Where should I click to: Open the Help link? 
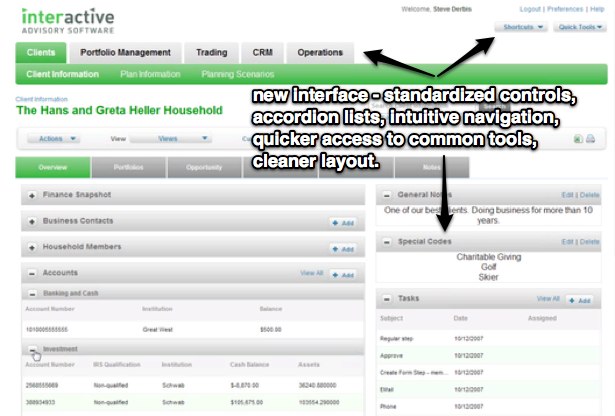(x=597, y=9)
